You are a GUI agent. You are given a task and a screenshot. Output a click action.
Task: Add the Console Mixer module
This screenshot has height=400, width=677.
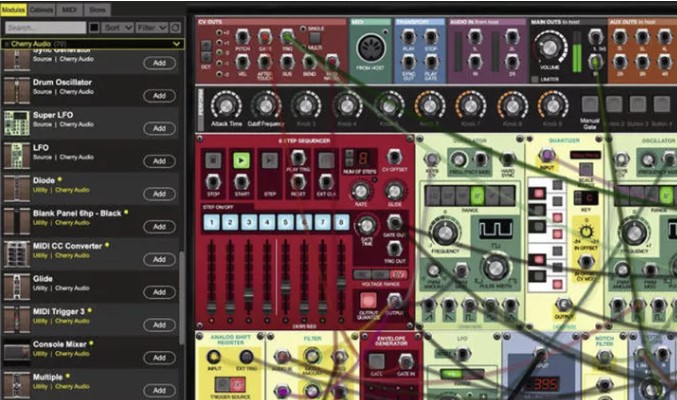[159, 358]
